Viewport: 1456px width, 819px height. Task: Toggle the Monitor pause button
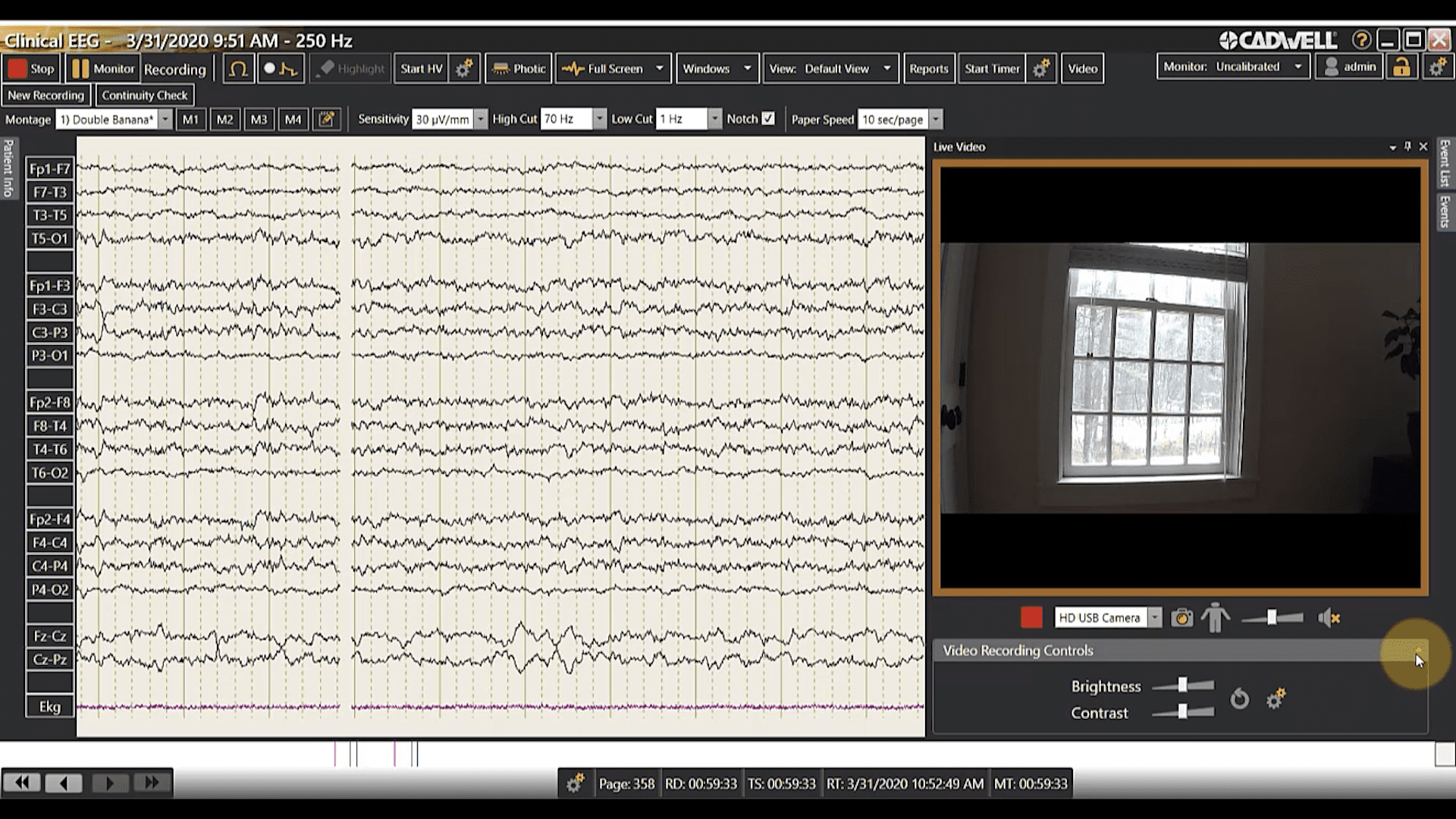[x=102, y=69]
